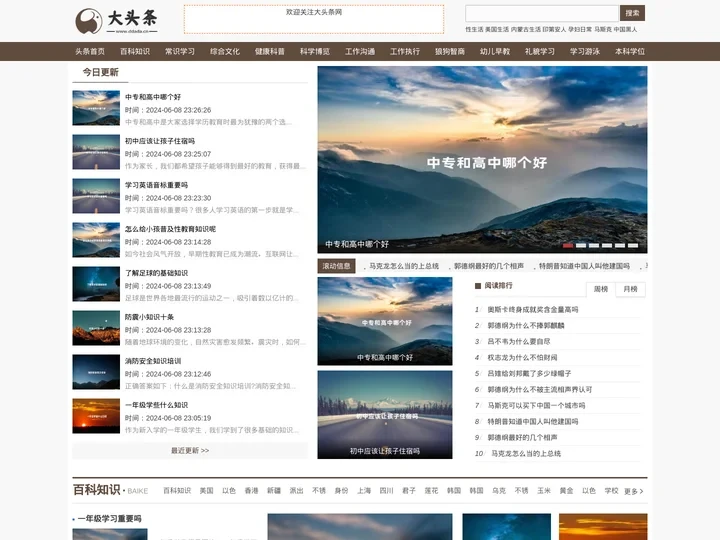
Task: Open ranked item 吕不韦为什么要自尽
Action: coord(519,342)
